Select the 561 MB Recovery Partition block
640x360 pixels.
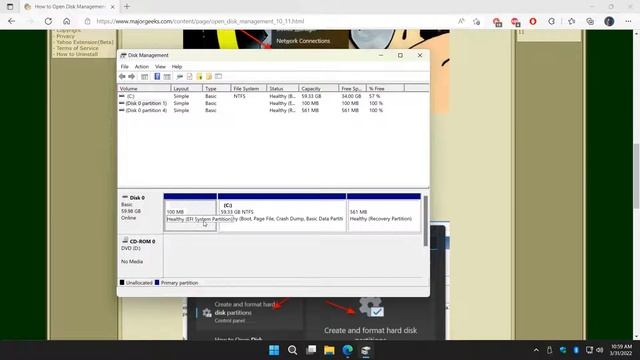384,213
